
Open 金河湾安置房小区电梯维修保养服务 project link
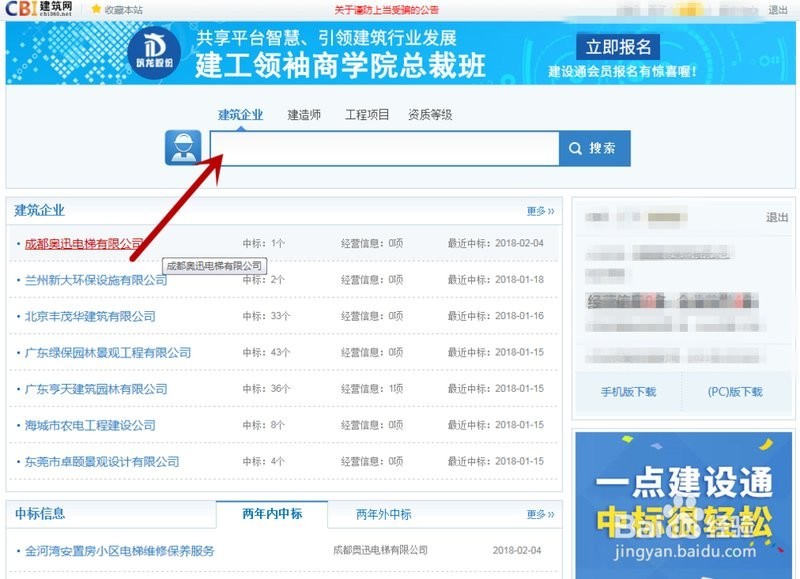tap(119, 551)
